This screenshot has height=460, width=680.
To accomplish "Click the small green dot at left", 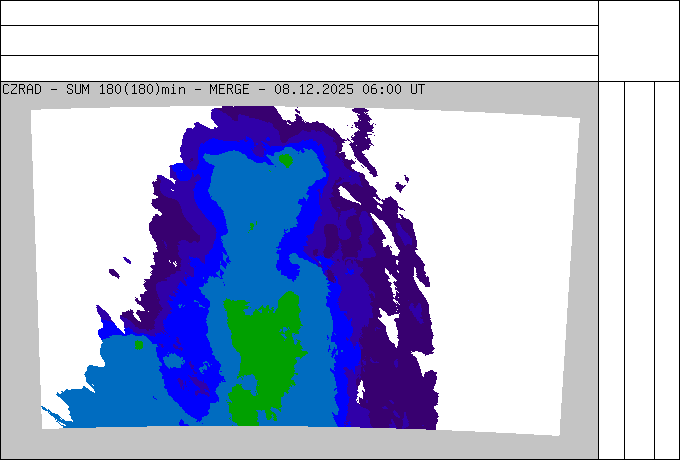I will coord(139,345).
